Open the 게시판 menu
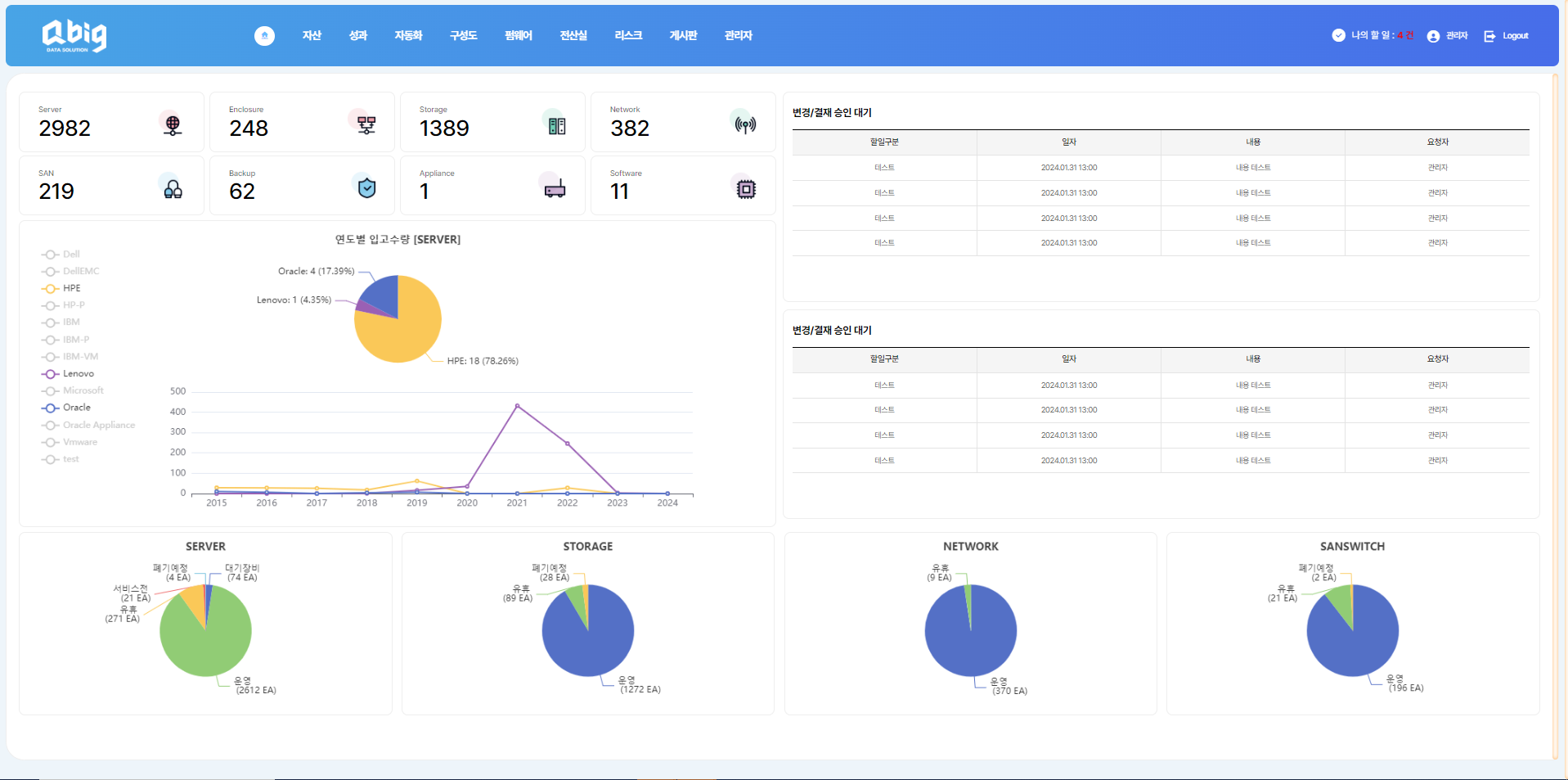The height and width of the screenshot is (780, 1568). point(683,35)
